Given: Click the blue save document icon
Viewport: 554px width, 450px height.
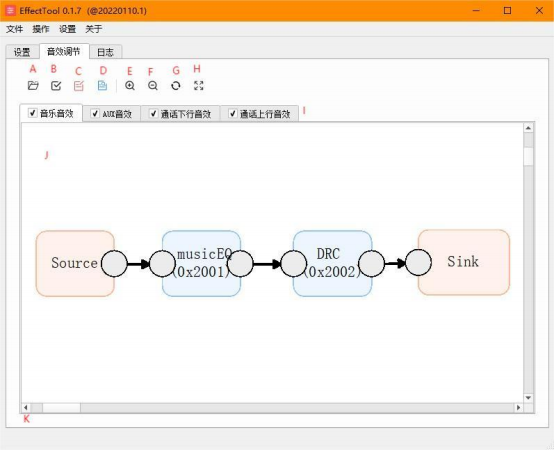Looking at the screenshot, I should (x=102, y=85).
